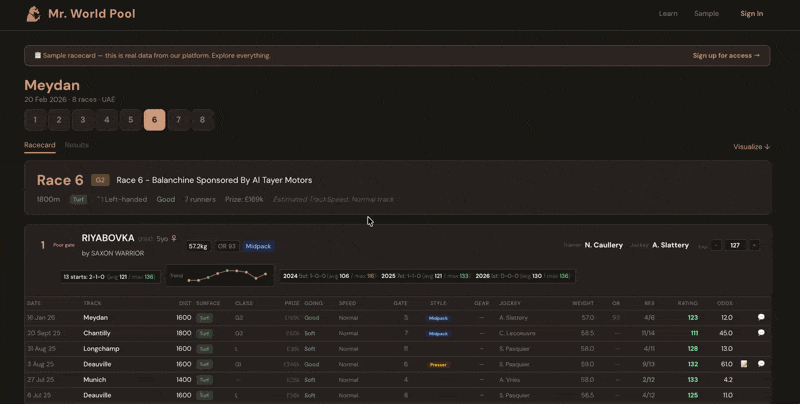The image size is (800, 404).
Task: Click the G2 grade badge next to Race 6
Action: click(x=100, y=180)
